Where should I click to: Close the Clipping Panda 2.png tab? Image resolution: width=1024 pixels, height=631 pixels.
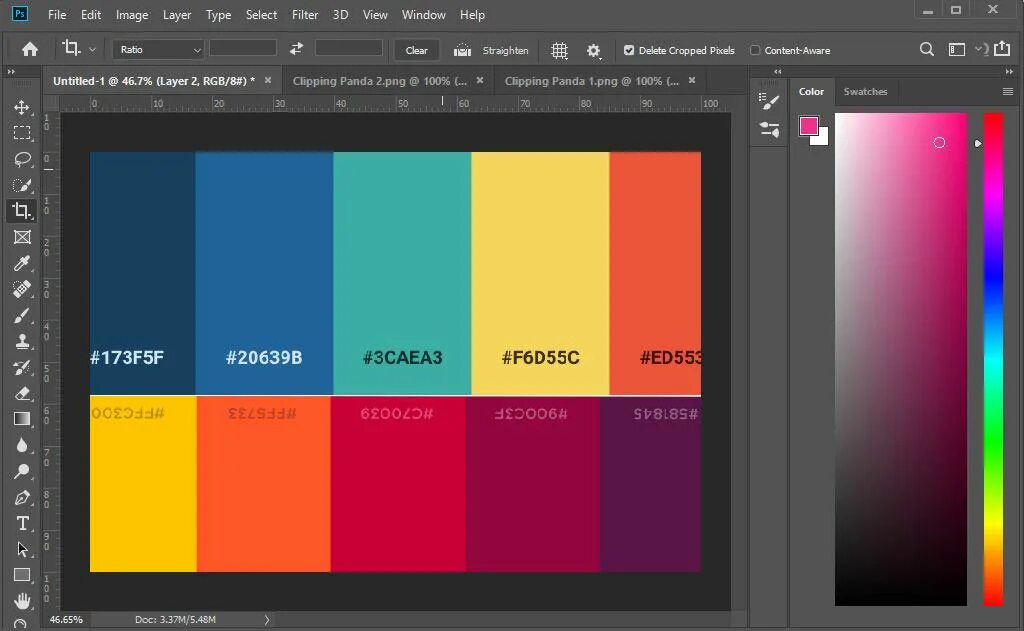pos(480,80)
